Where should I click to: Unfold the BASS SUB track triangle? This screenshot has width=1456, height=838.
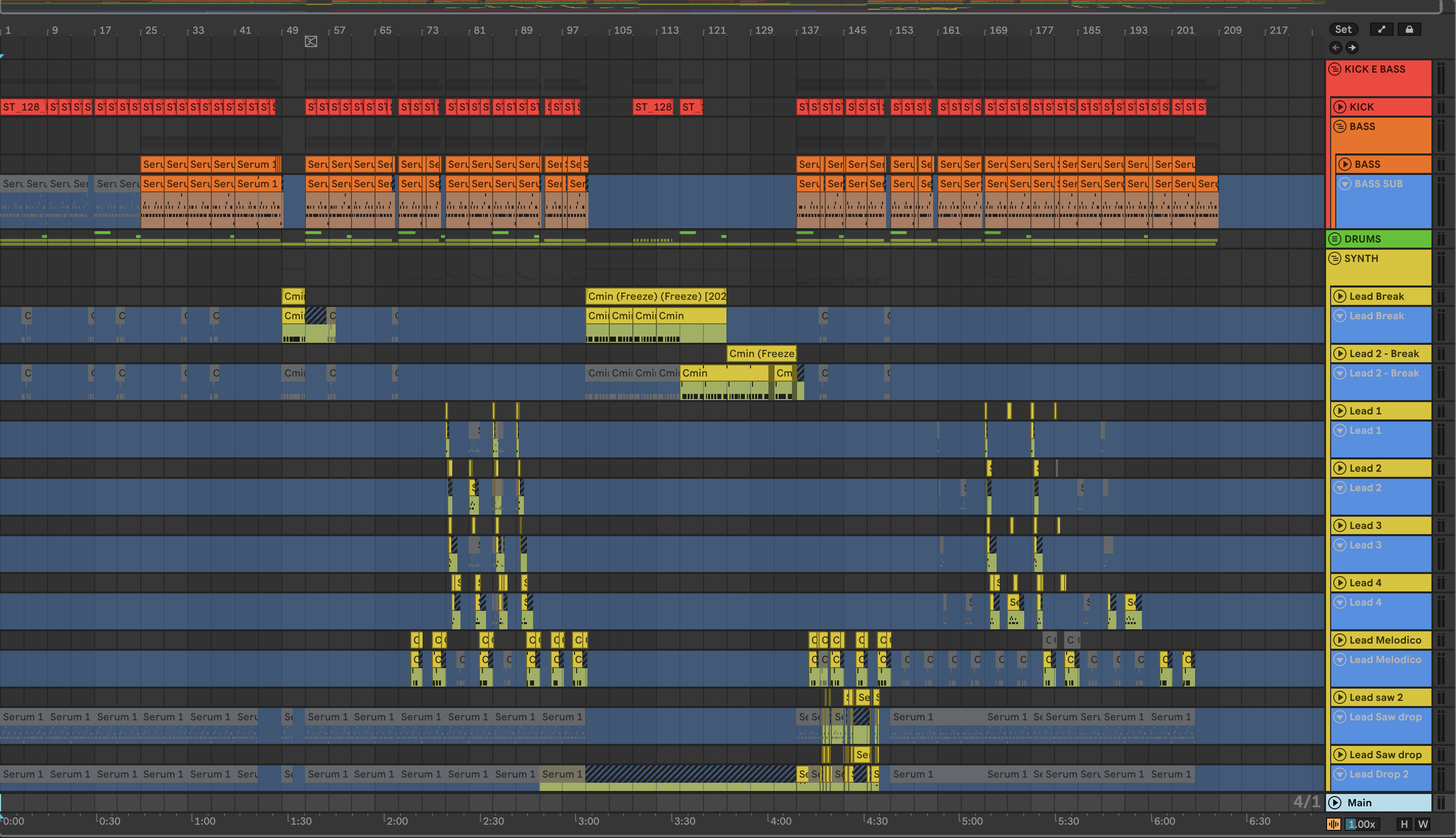coord(1345,184)
